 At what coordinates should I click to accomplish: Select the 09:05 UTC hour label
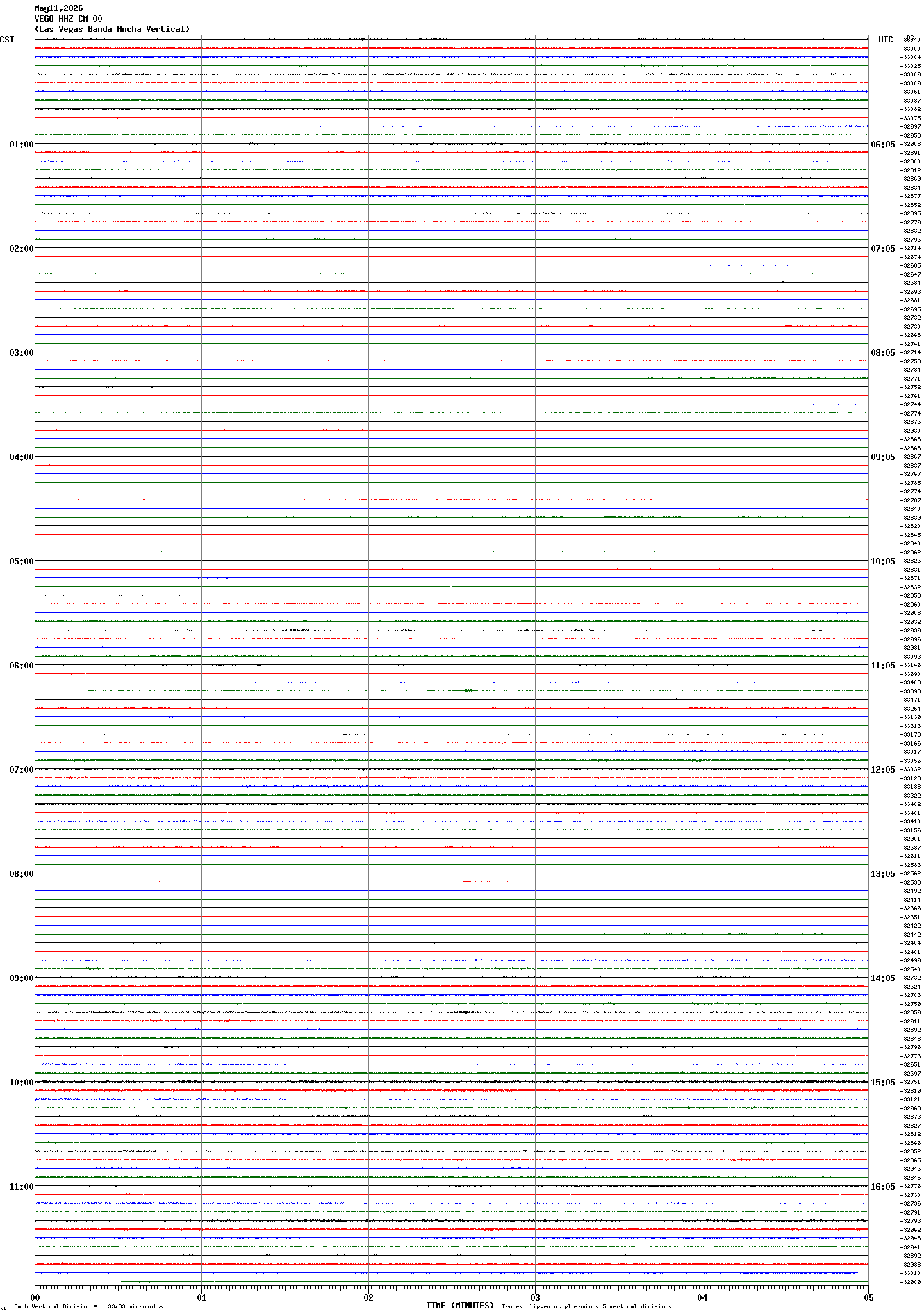click(883, 457)
